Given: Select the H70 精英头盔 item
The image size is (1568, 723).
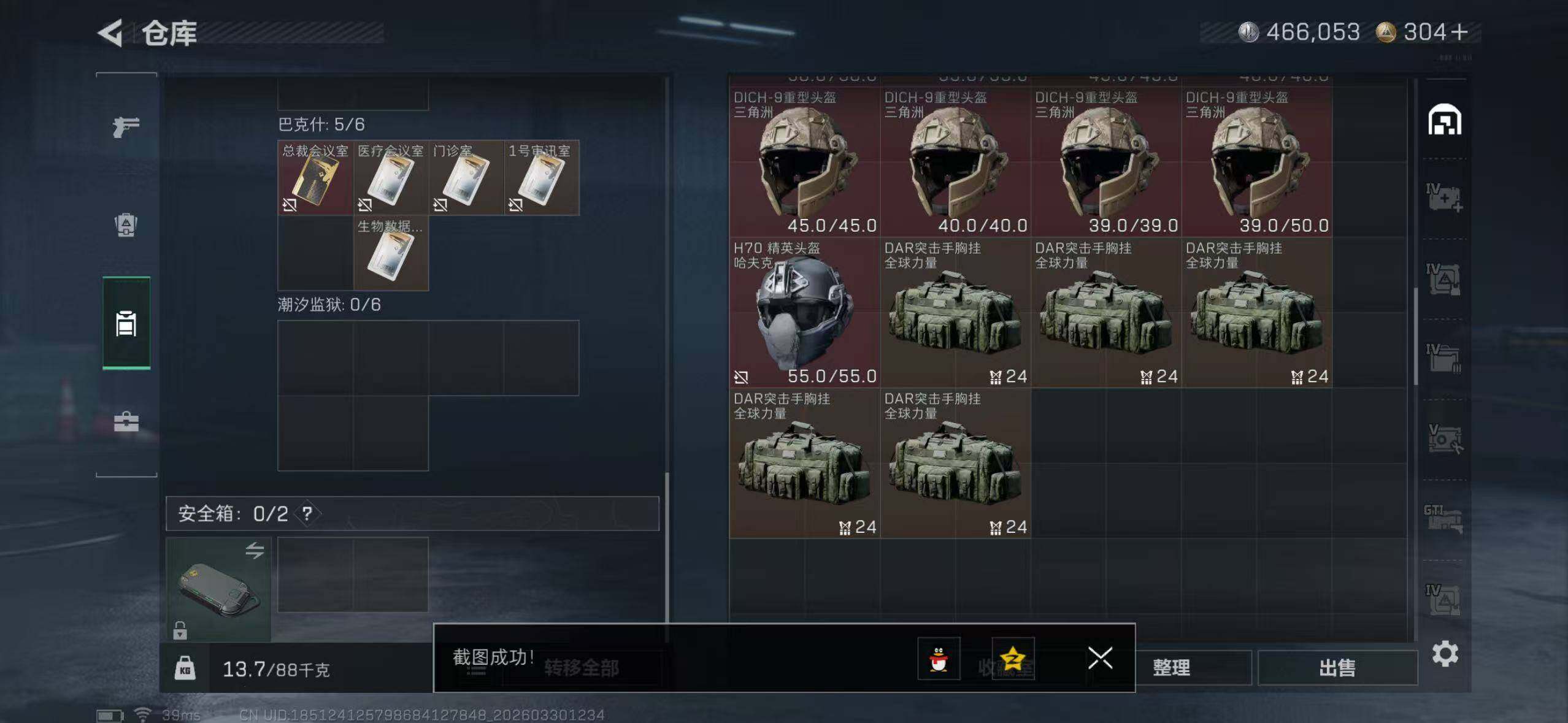Looking at the screenshot, I should click(x=804, y=313).
